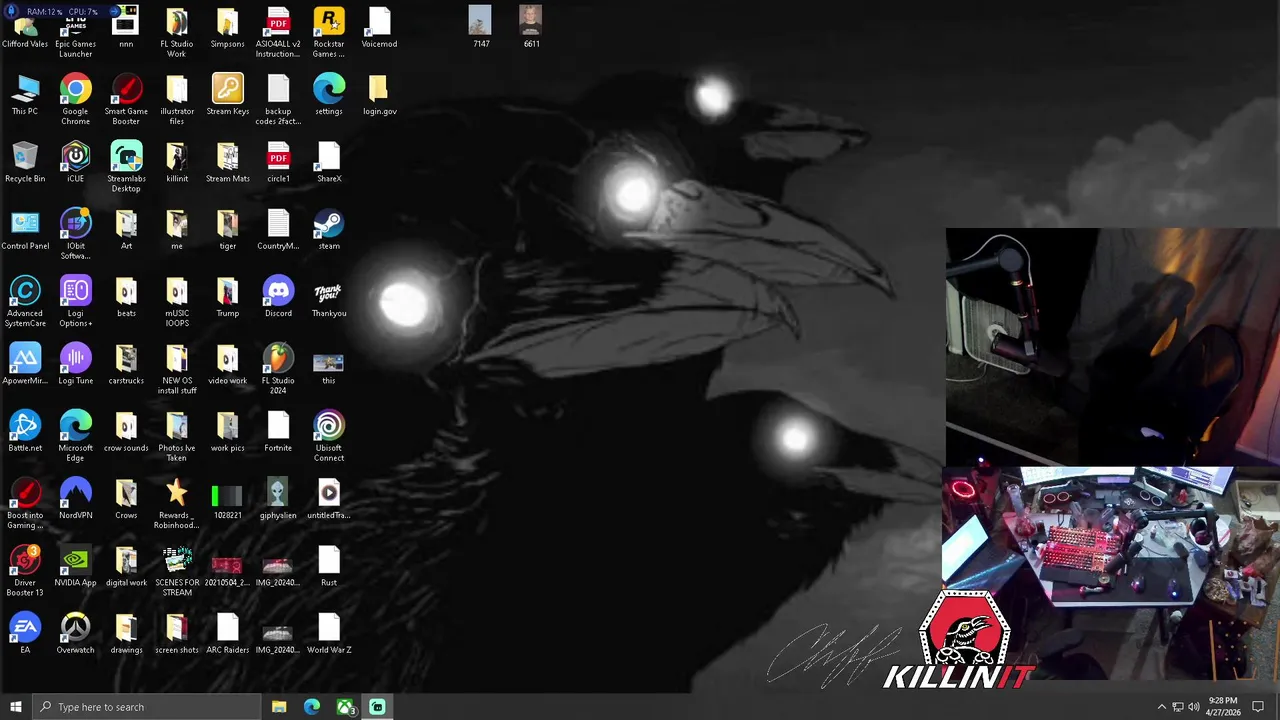Viewport: 1280px width, 720px height.
Task: Select the Stream Keys icon
Action: [227, 95]
